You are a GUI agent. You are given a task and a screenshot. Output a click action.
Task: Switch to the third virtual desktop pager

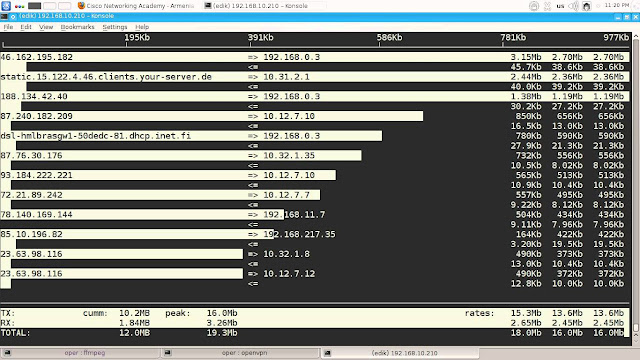point(64,6)
